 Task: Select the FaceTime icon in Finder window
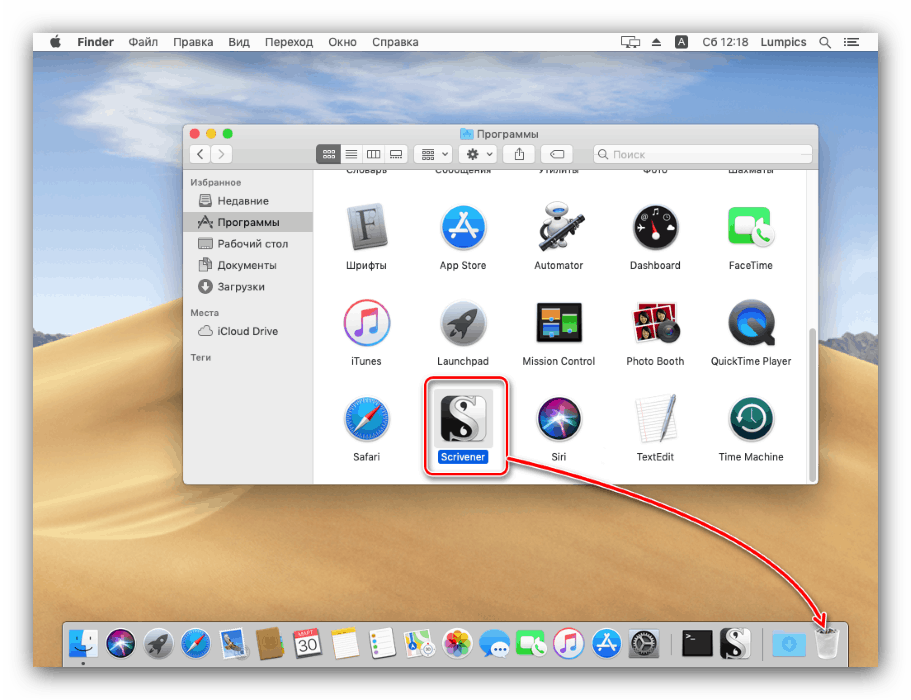click(x=751, y=227)
